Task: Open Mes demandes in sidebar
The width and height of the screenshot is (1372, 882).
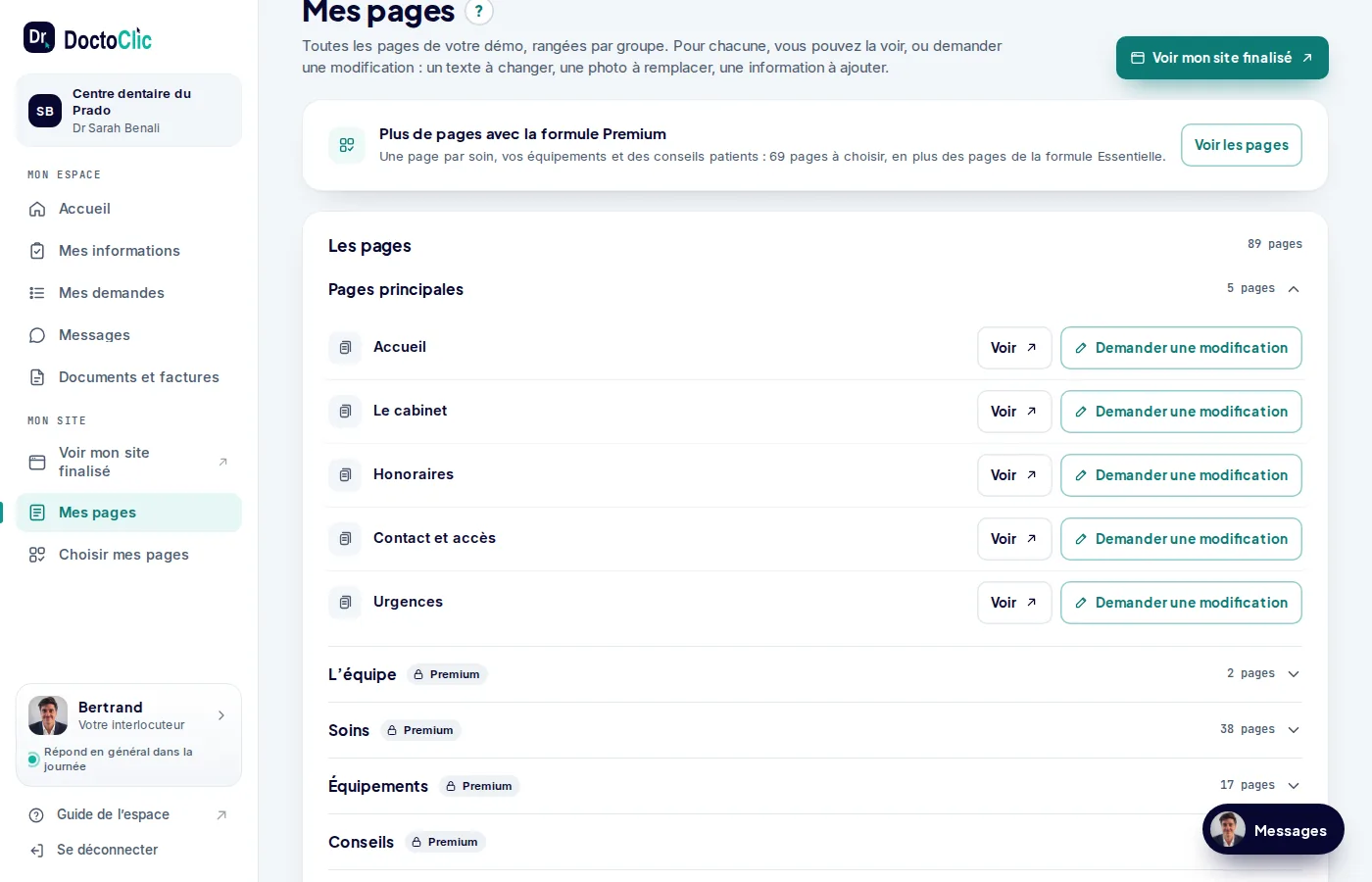Action: click(x=128, y=293)
